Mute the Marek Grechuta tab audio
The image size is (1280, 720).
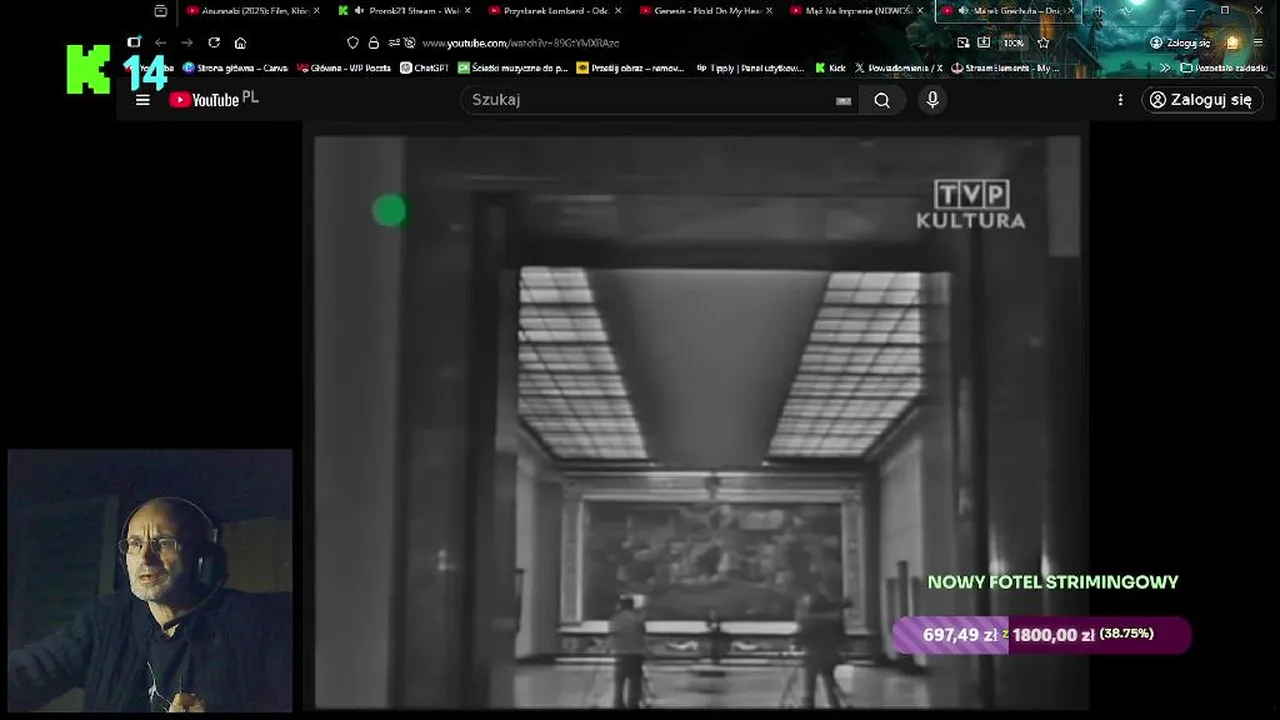[x=963, y=11]
